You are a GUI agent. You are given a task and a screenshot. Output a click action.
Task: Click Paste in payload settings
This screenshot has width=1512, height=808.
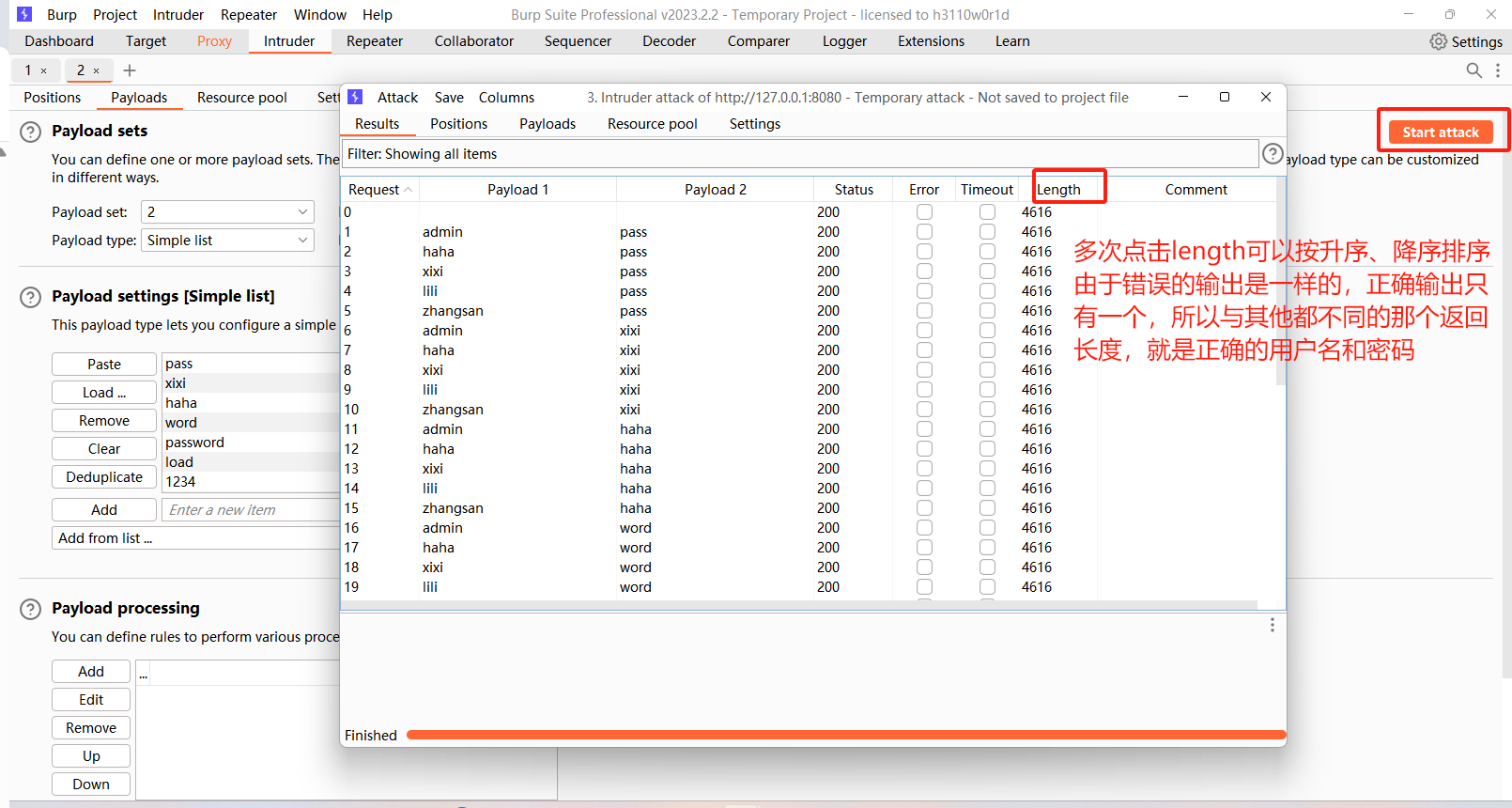(x=104, y=365)
